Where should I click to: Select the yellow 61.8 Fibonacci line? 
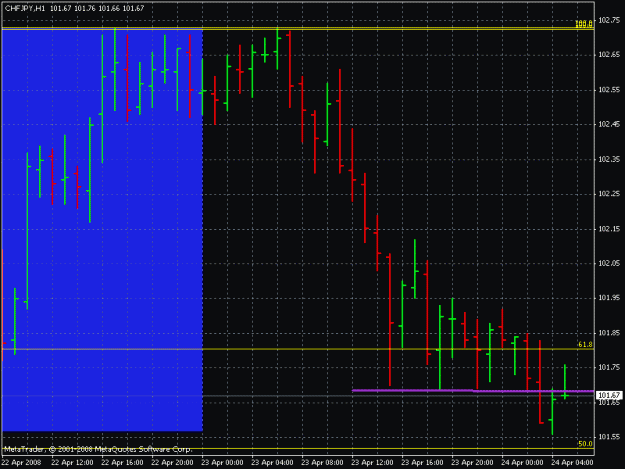pos(298,349)
